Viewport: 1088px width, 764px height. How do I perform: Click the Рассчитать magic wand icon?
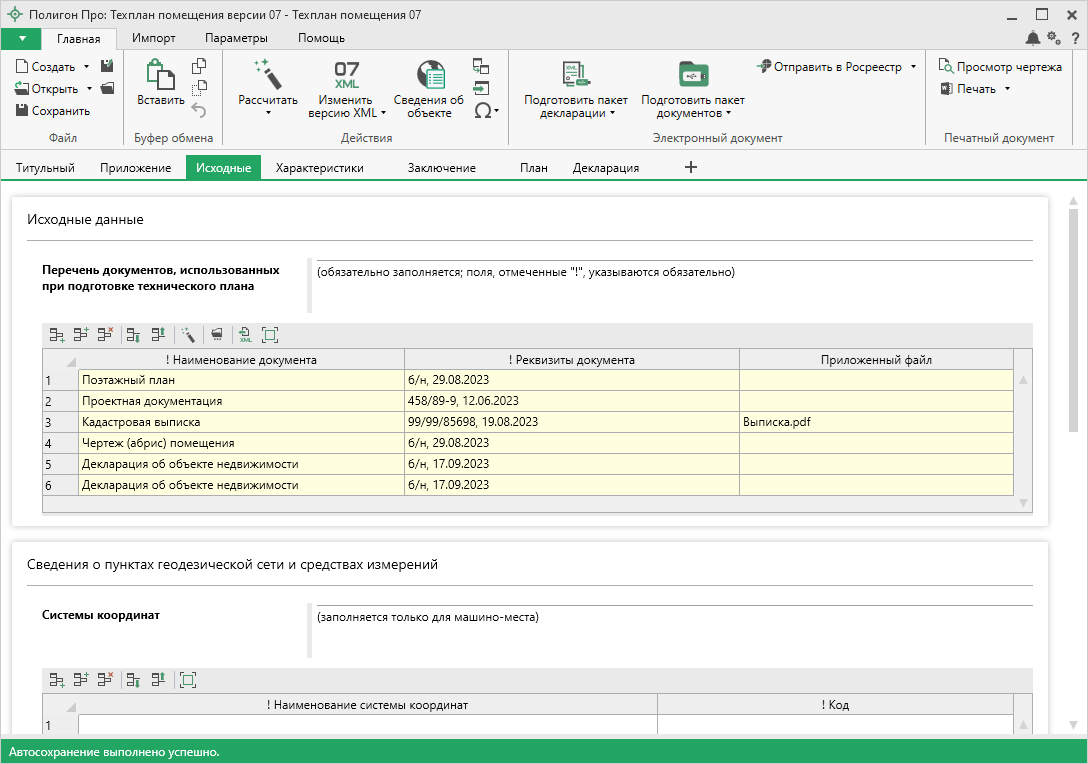pyautogui.click(x=268, y=74)
